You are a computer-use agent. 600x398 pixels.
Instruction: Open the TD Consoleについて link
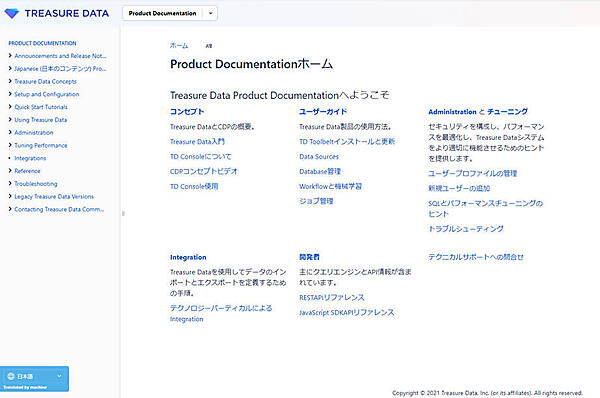tap(201, 157)
